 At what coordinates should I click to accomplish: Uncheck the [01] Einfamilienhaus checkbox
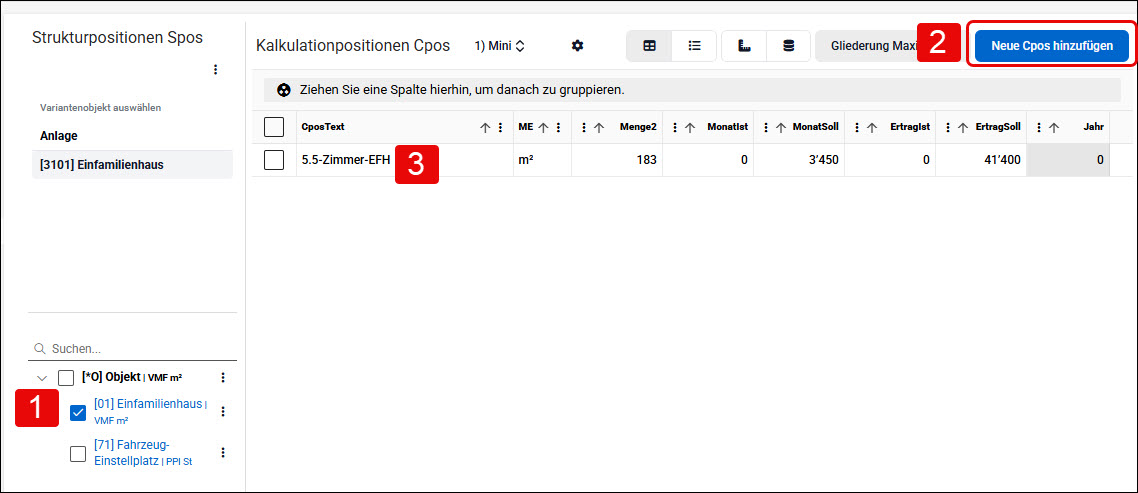pos(78,412)
